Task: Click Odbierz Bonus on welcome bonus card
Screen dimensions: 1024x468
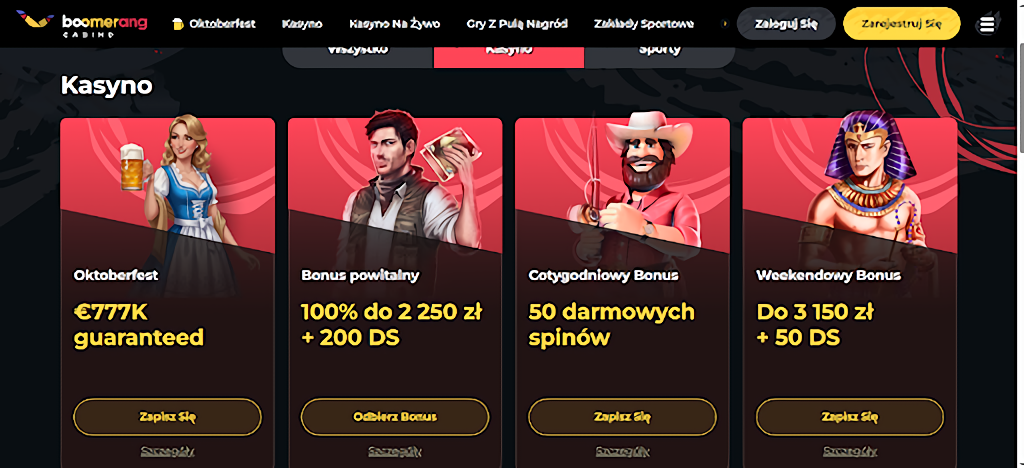Action: (394, 416)
